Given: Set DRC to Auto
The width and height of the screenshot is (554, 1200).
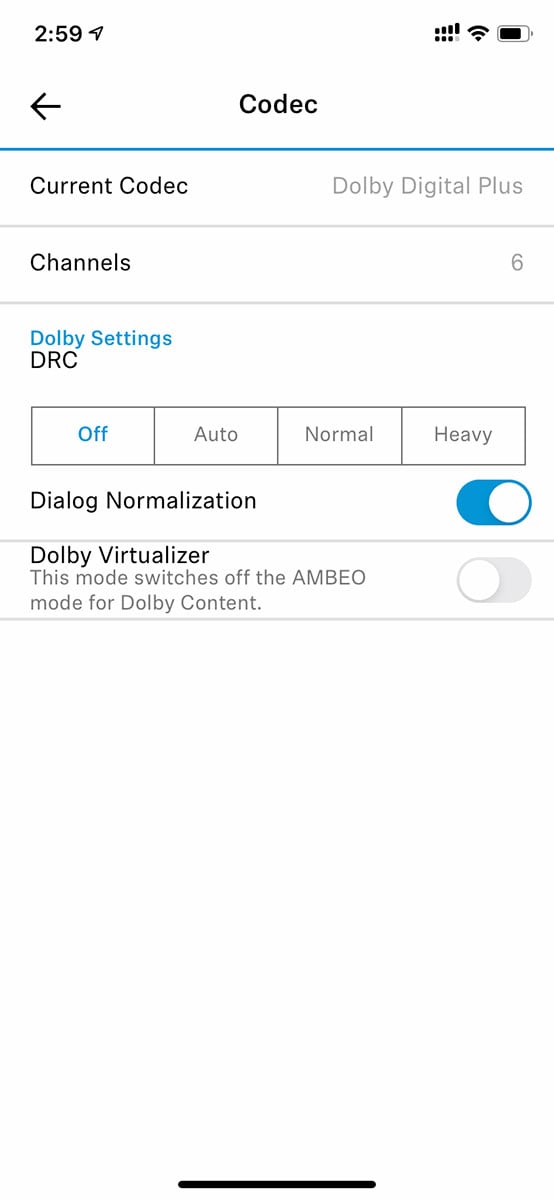Looking at the screenshot, I should (x=216, y=435).
